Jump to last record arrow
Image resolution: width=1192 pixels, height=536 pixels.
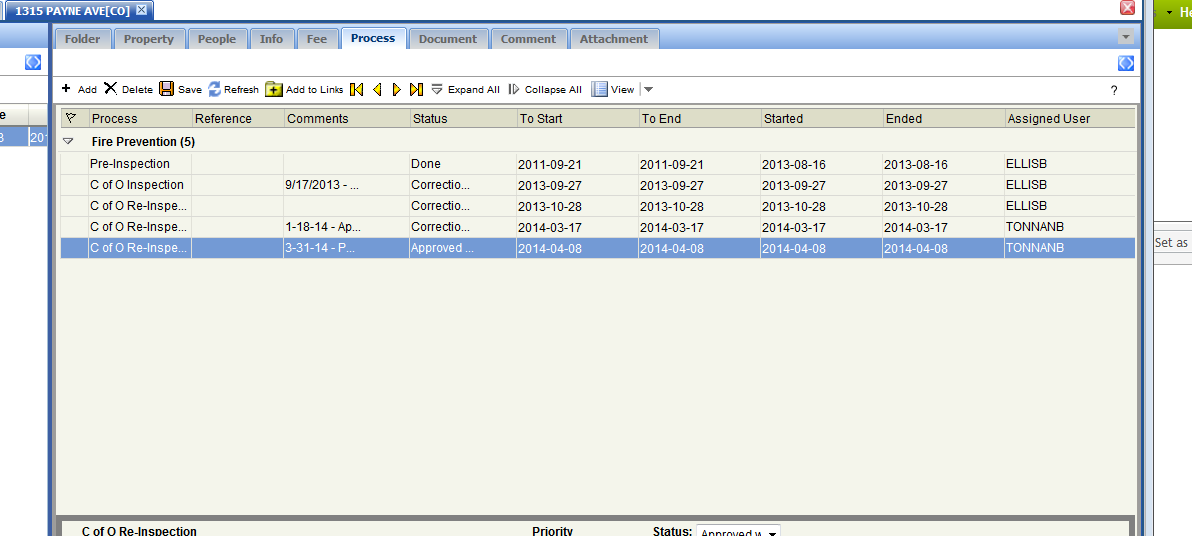pos(417,89)
